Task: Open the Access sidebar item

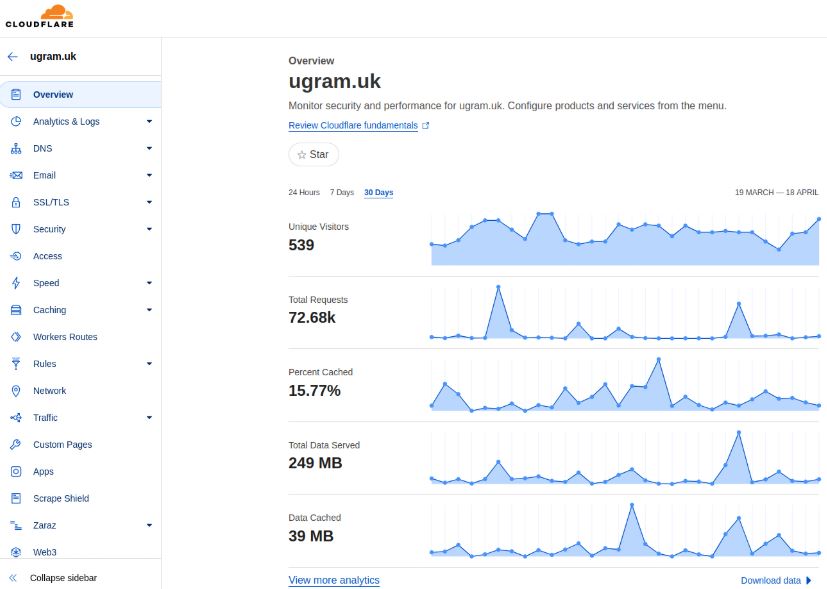Action: 81,256
